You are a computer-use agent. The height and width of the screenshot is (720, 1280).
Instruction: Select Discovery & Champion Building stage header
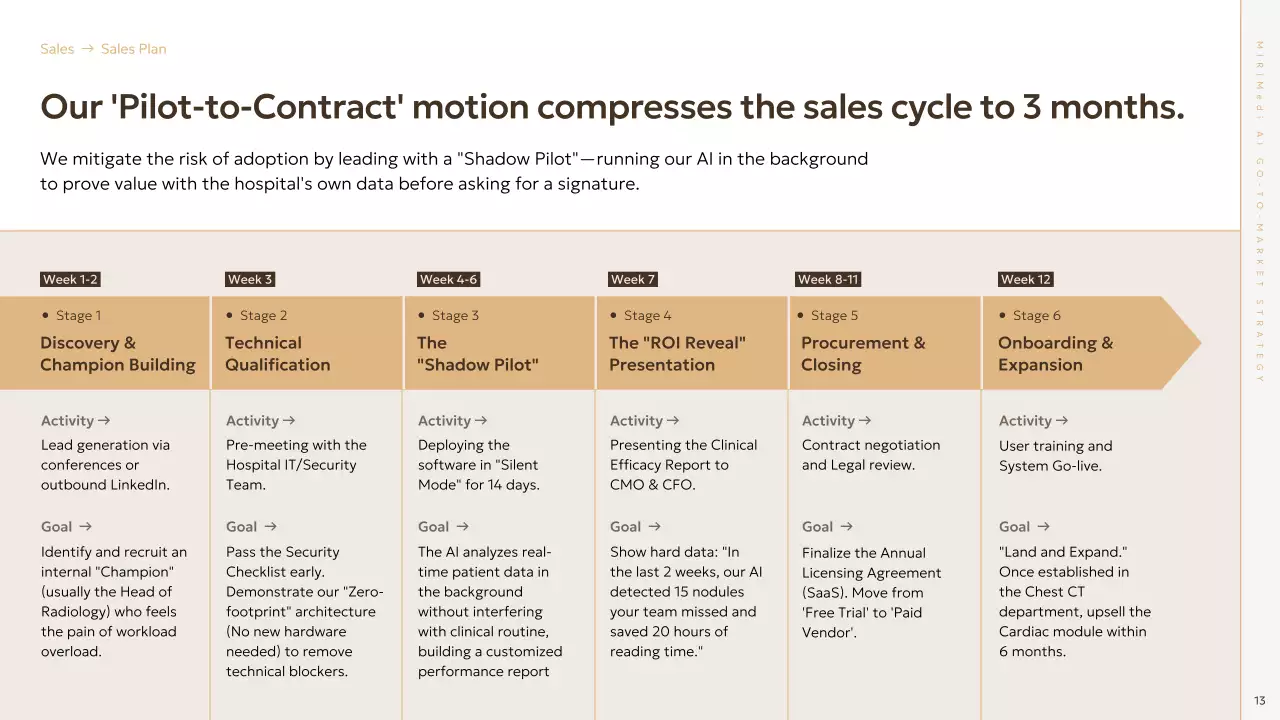pyautogui.click(x=117, y=354)
